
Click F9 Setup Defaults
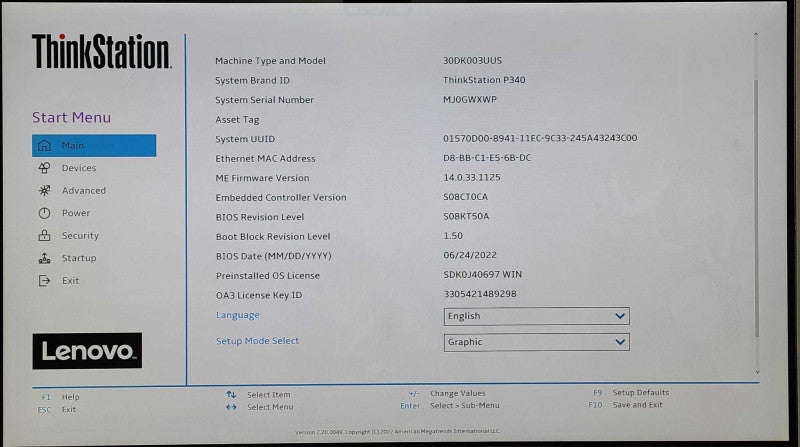[631, 392]
